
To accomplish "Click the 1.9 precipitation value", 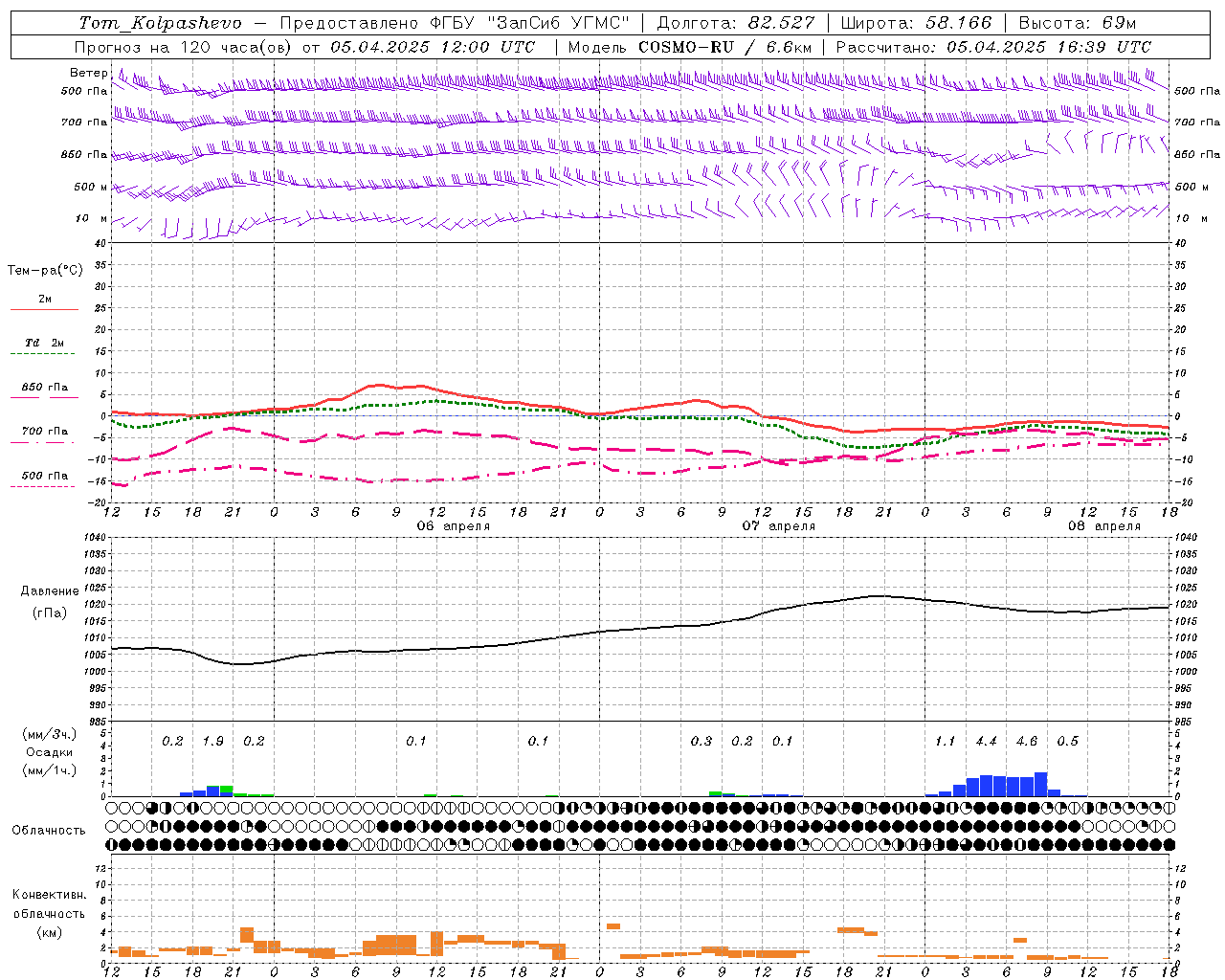I will click(212, 742).
